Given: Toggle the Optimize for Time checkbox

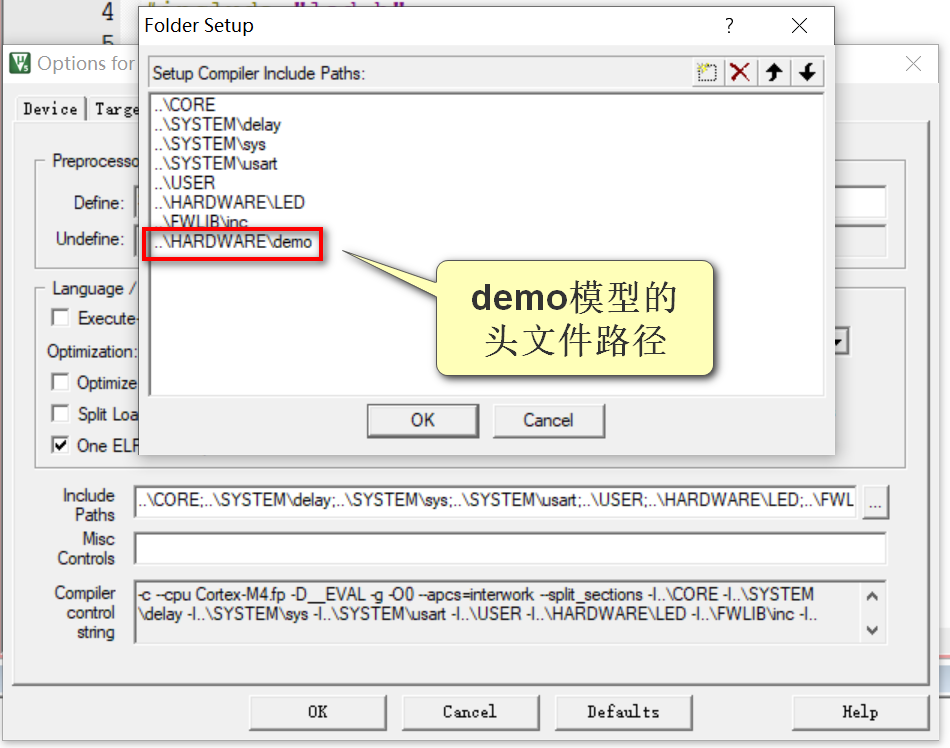Looking at the screenshot, I should tap(61, 382).
